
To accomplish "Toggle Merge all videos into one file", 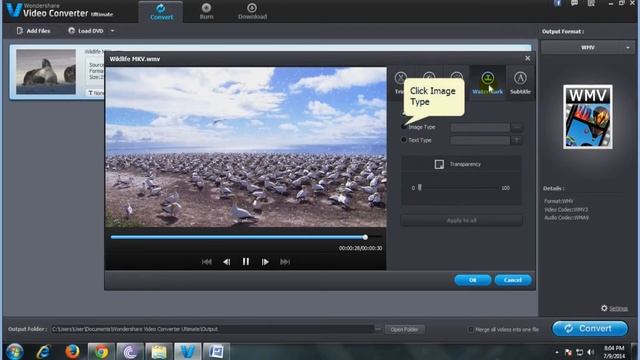I will point(471,329).
